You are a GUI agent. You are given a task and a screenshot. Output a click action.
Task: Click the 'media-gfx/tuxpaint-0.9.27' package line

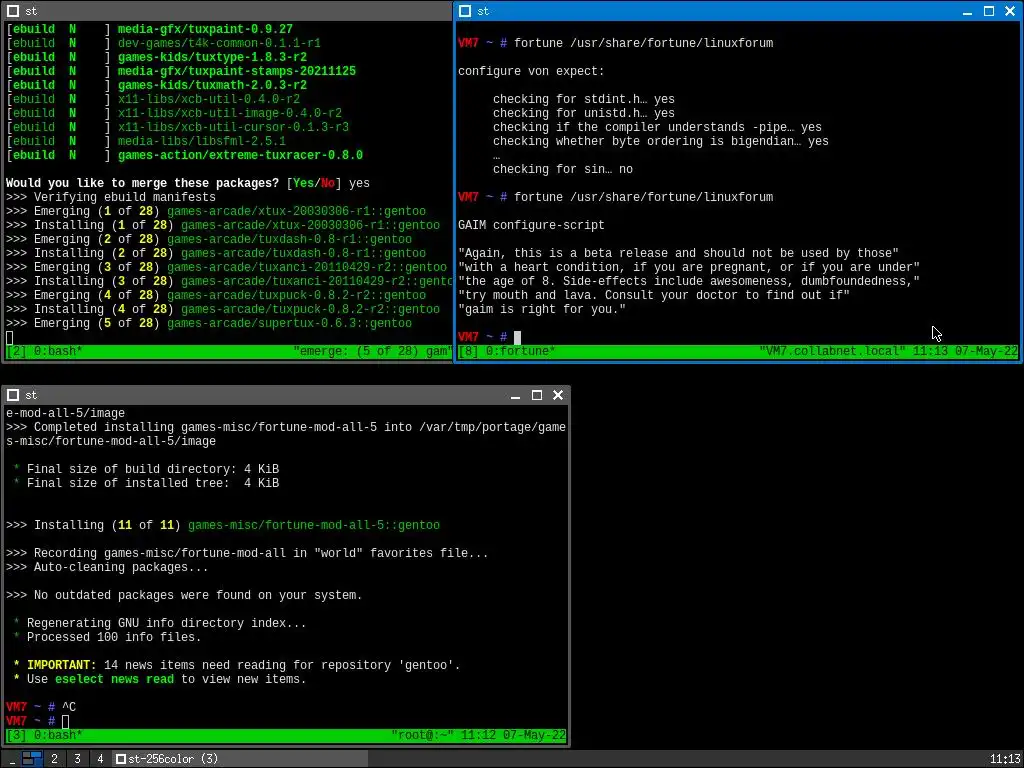205,29
